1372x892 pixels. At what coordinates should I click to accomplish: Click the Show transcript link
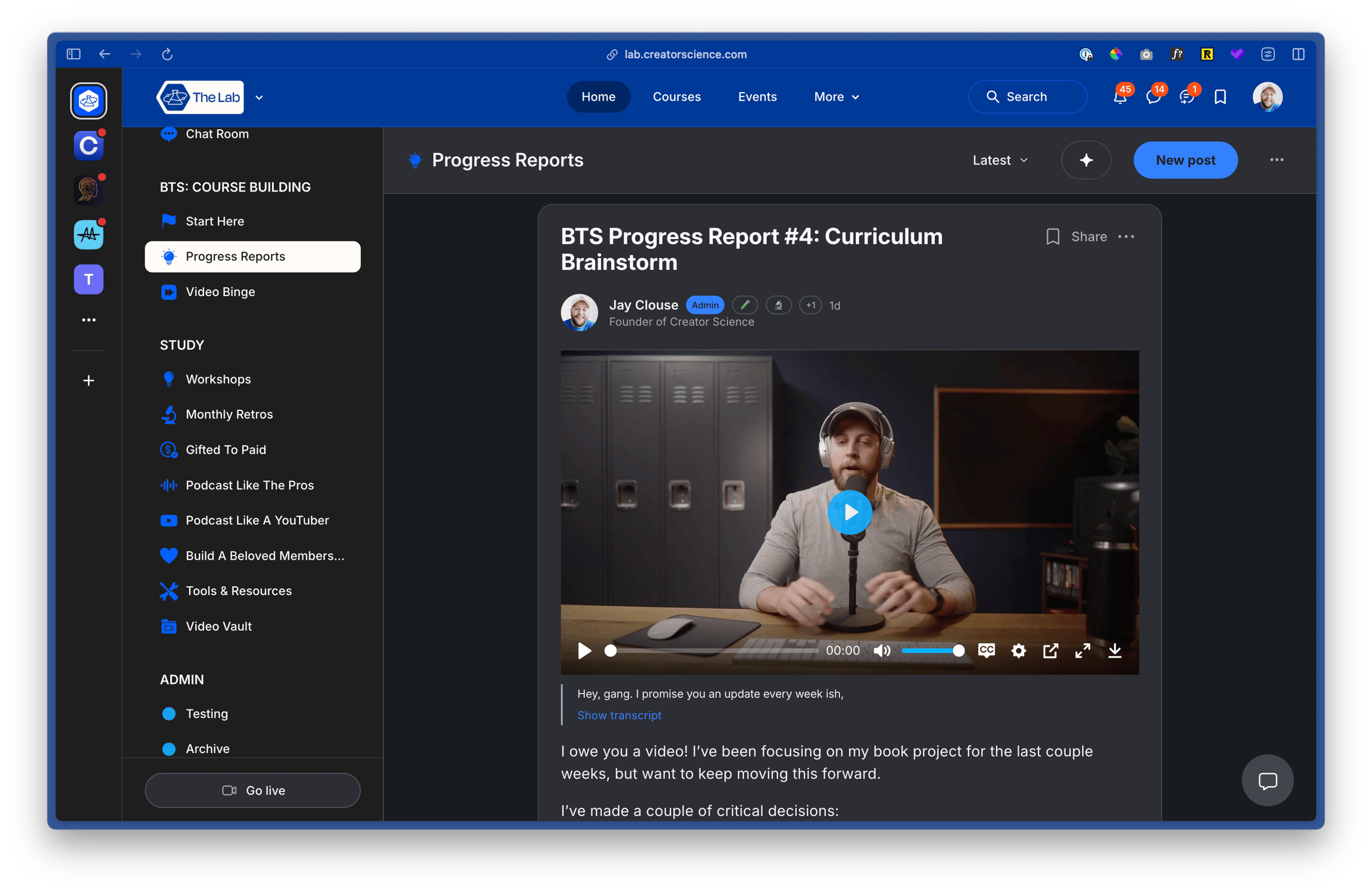click(x=619, y=715)
